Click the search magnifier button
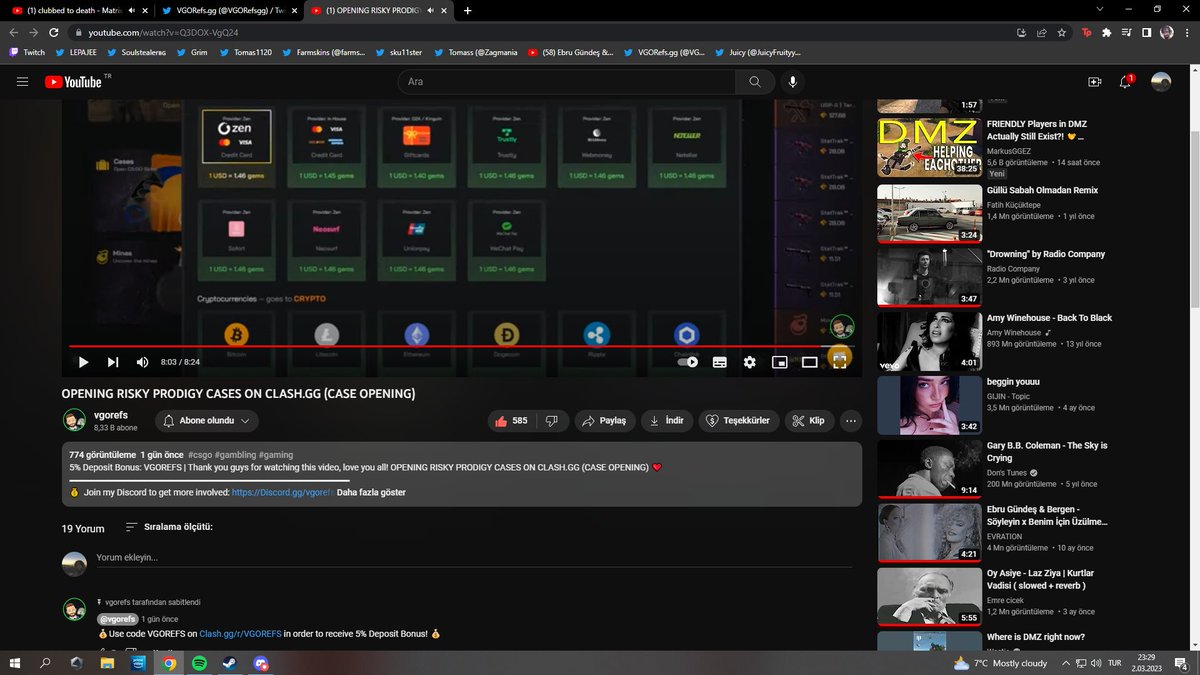This screenshot has height=675, width=1200. (x=755, y=82)
